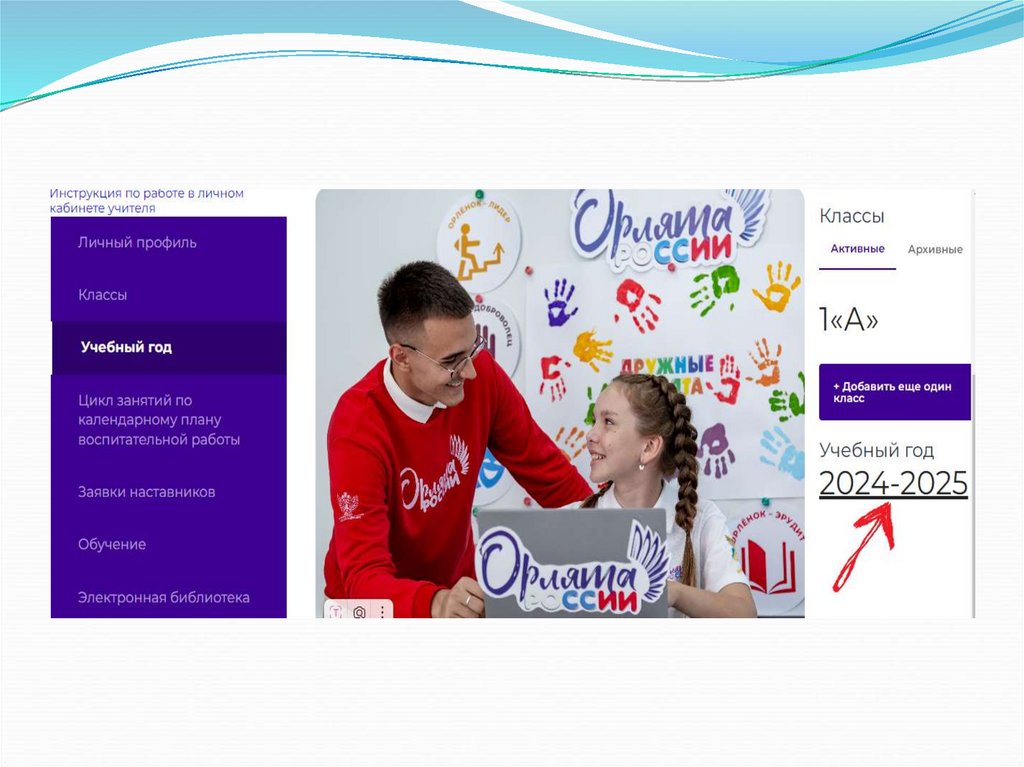Click the image search icon on the photo
Image resolution: width=1024 pixels, height=767 pixels.
tap(359, 612)
